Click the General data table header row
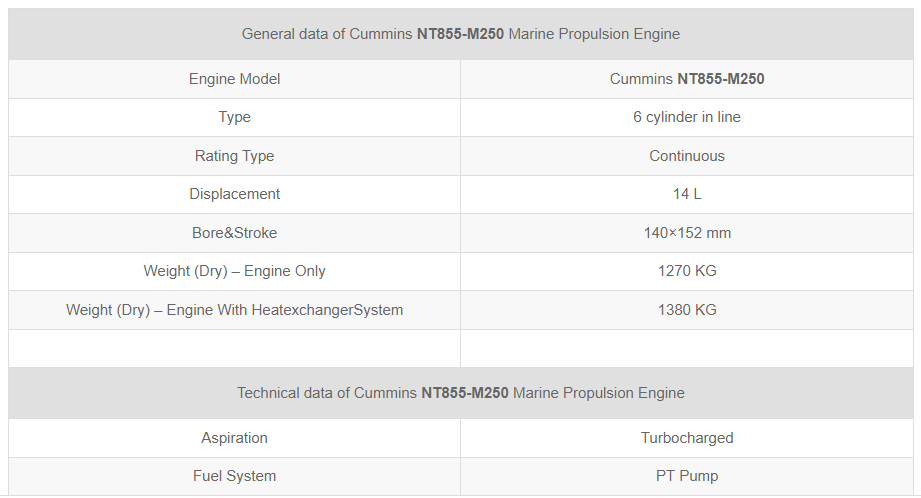The image size is (921, 498). (460, 34)
